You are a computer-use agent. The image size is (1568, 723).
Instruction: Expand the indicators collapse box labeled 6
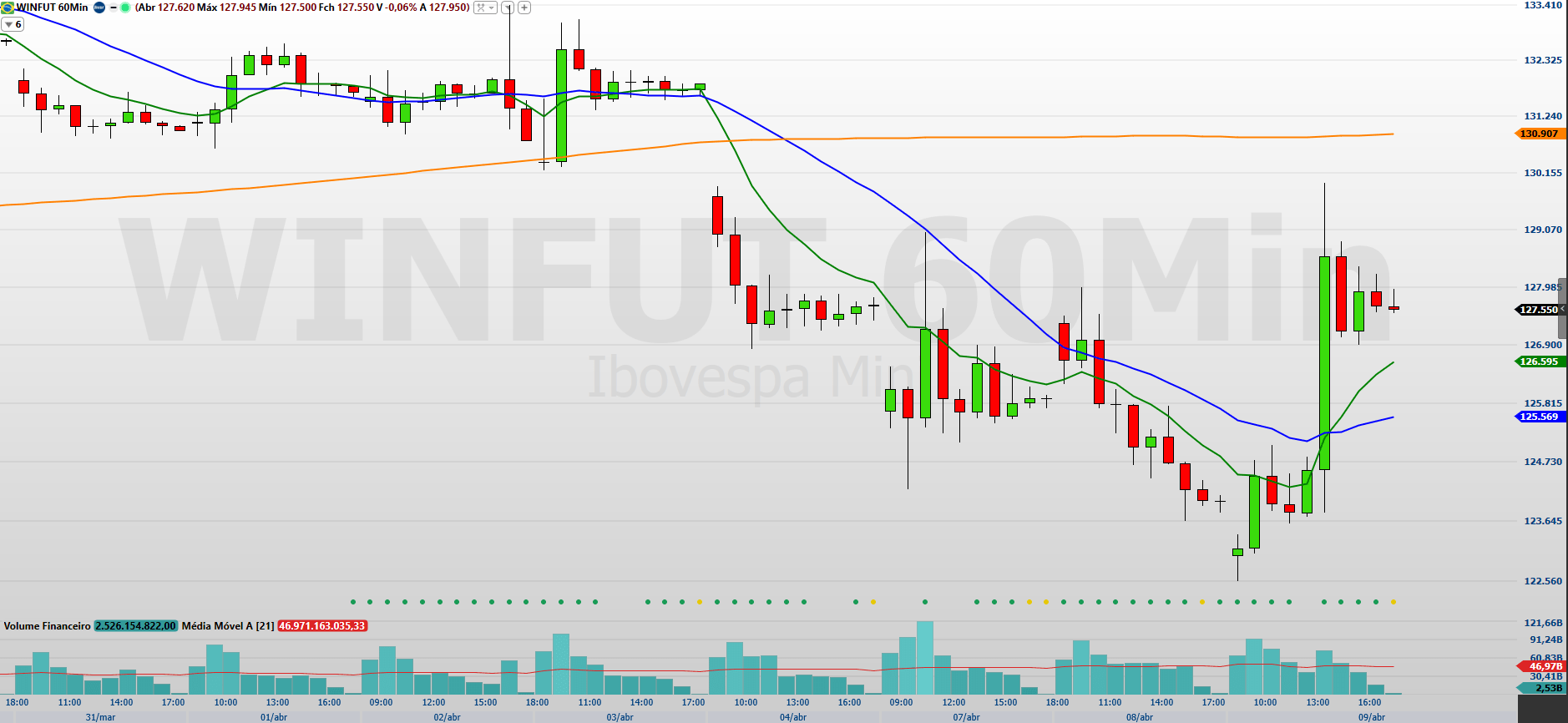click(13, 24)
